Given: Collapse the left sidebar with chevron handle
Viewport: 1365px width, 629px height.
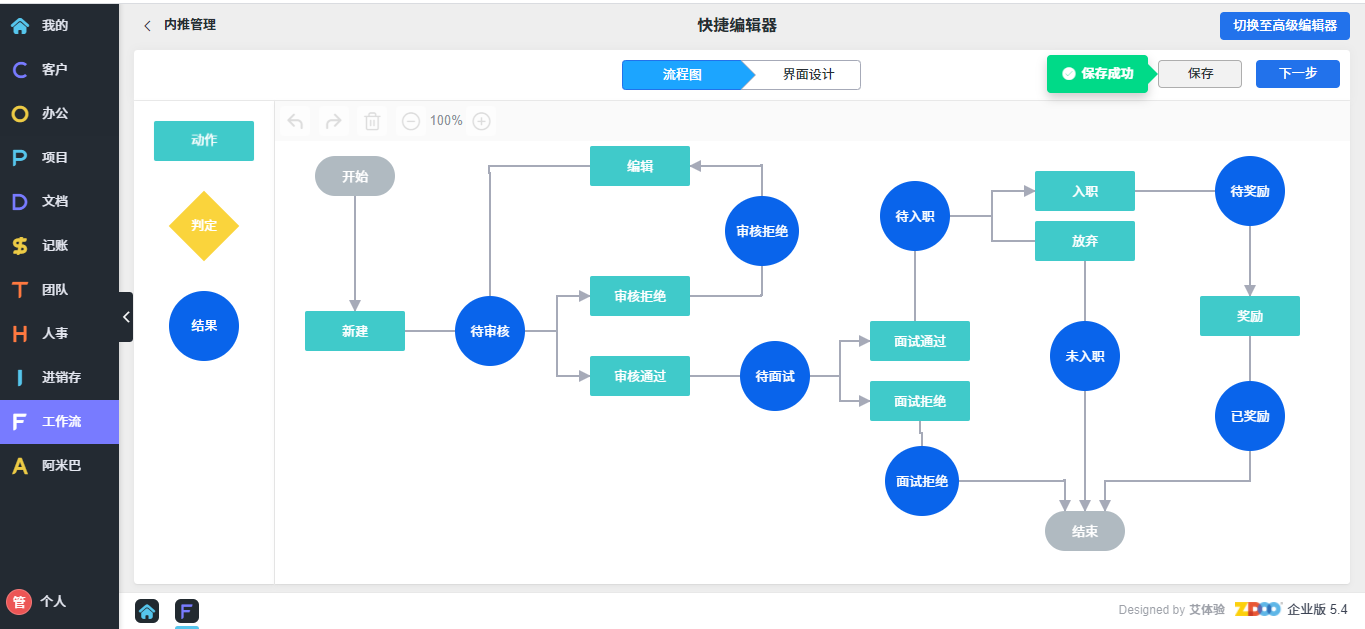Looking at the screenshot, I should [126, 317].
